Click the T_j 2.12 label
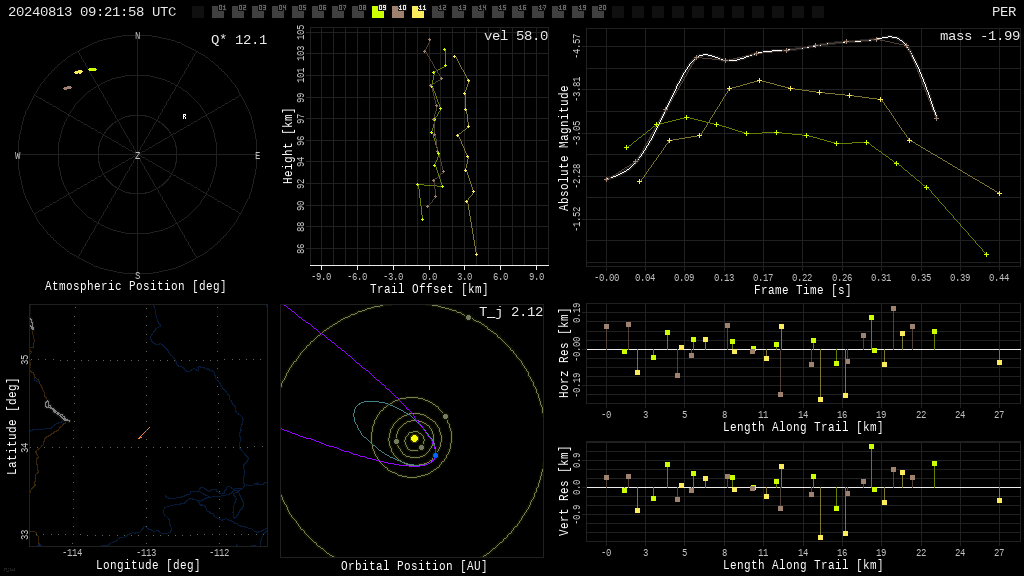This screenshot has height=576, width=1024. click(x=511, y=312)
